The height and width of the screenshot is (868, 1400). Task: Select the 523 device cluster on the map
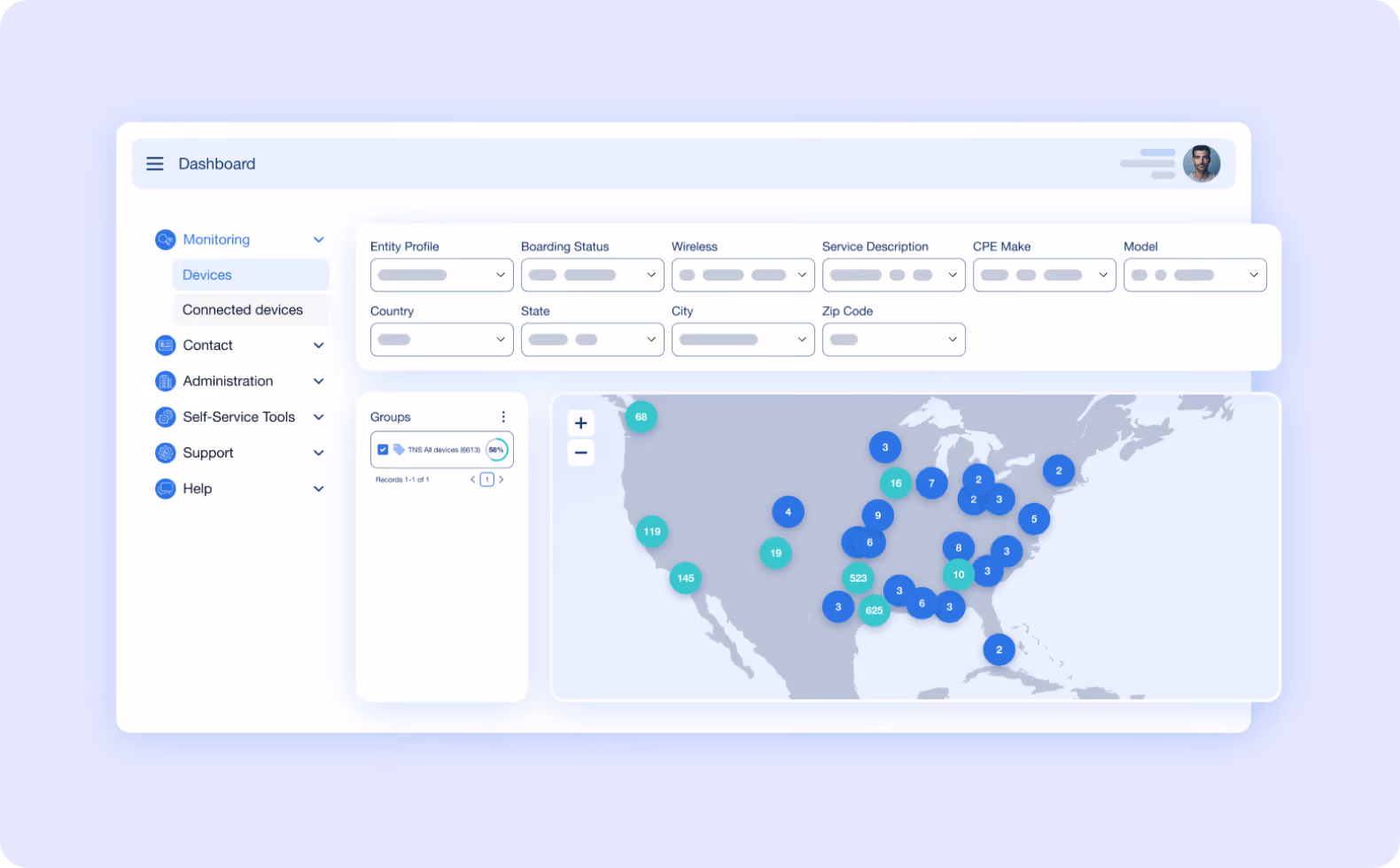tap(859, 578)
